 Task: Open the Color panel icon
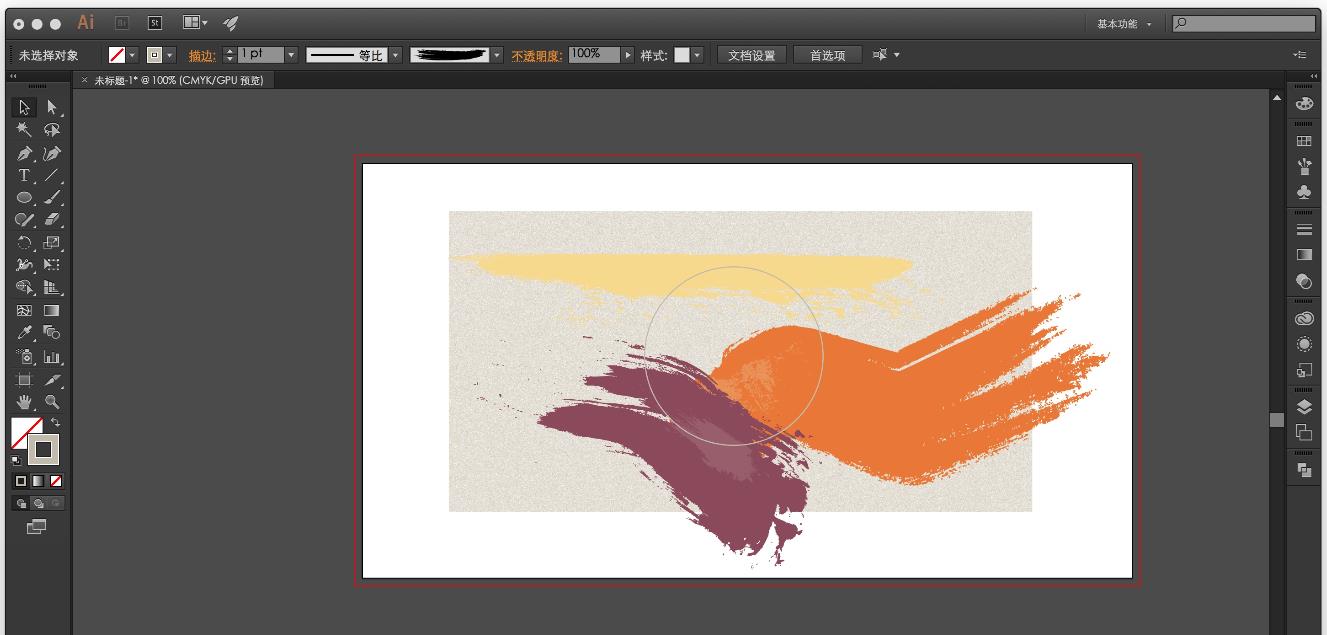(1303, 102)
